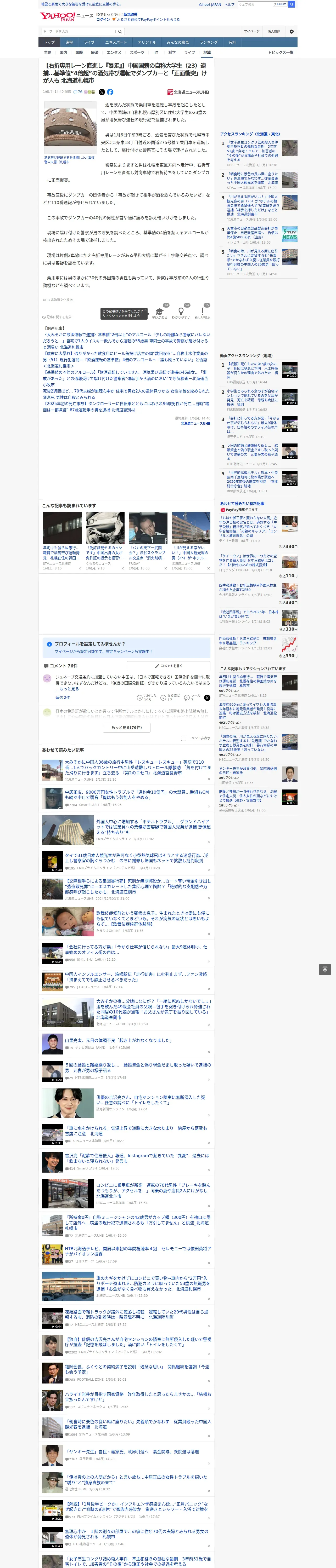Open 購入履歴 link

tap(274, 31)
